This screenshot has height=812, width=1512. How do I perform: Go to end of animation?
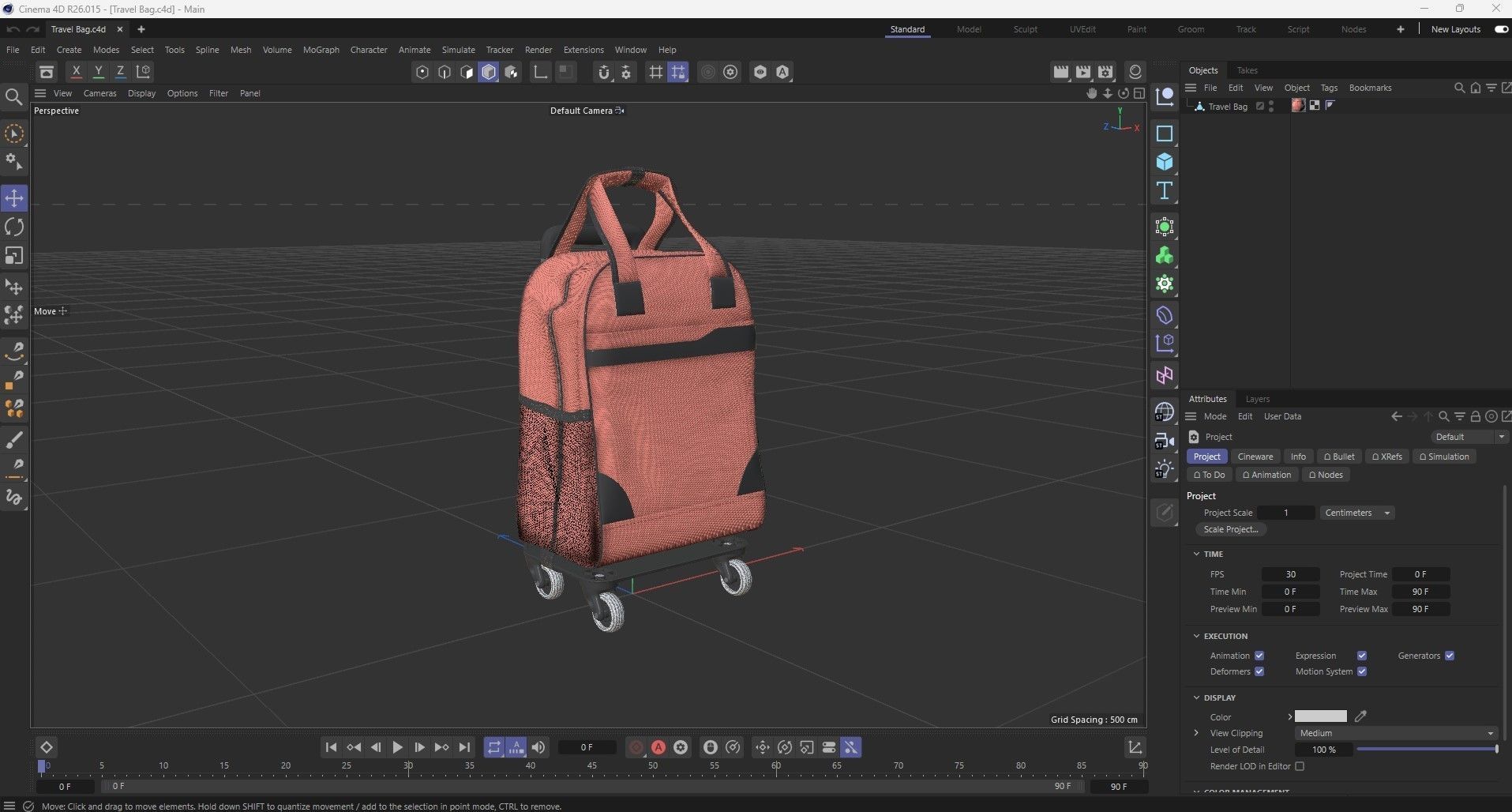(464, 747)
